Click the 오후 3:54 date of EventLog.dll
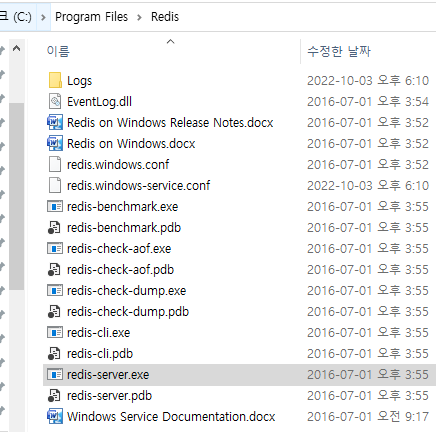This screenshot has width=436, height=432. point(368,102)
